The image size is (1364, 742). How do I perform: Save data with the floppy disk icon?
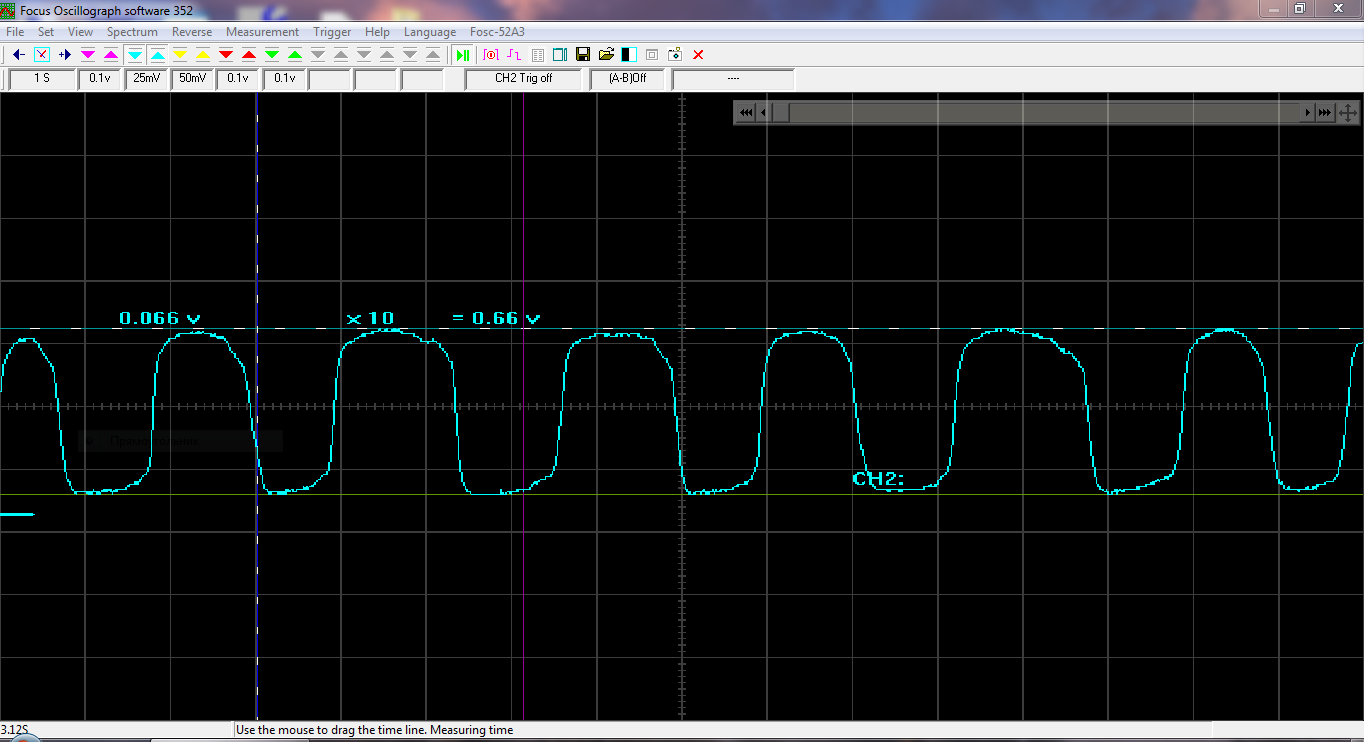click(x=583, y=55)
